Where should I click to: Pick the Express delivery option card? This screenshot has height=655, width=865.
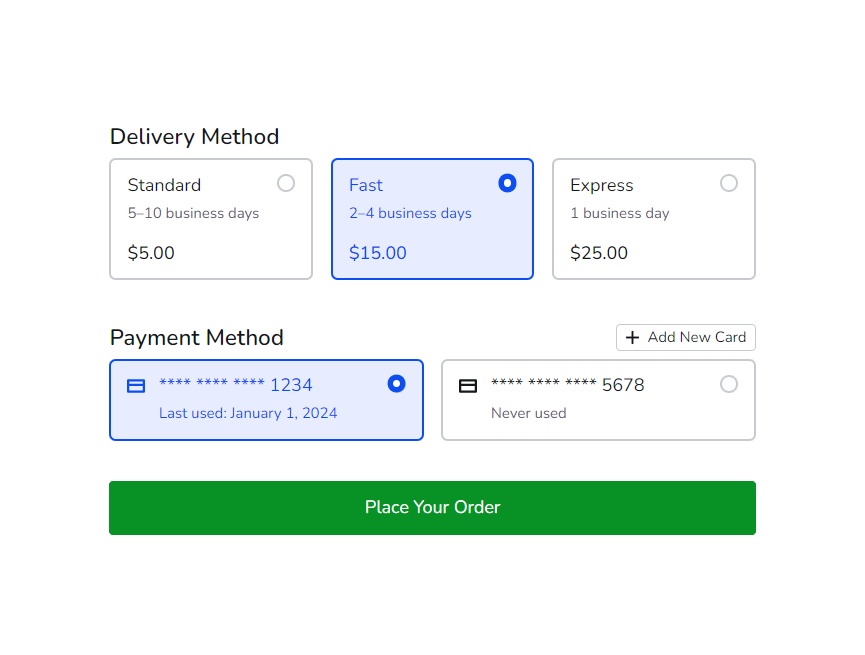click(x=654, y=219)
